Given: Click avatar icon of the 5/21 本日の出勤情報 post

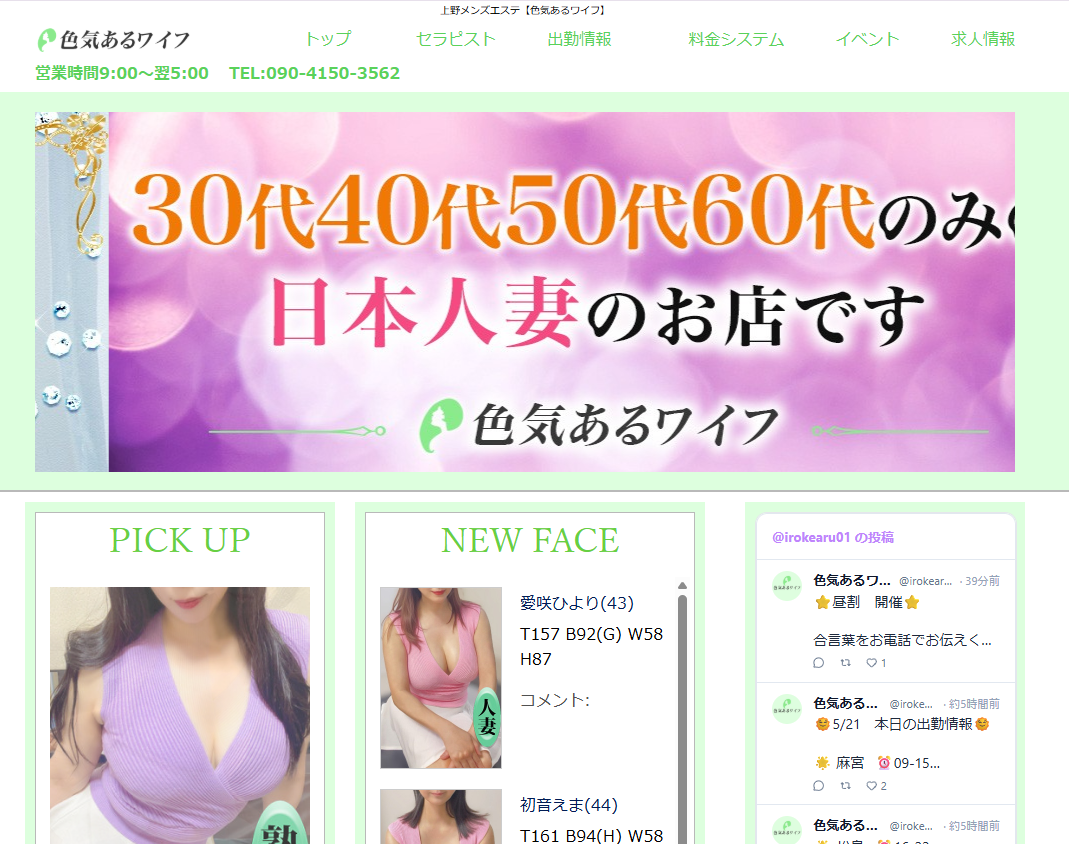Looking at the screenshot, I should tap(786, 709).
